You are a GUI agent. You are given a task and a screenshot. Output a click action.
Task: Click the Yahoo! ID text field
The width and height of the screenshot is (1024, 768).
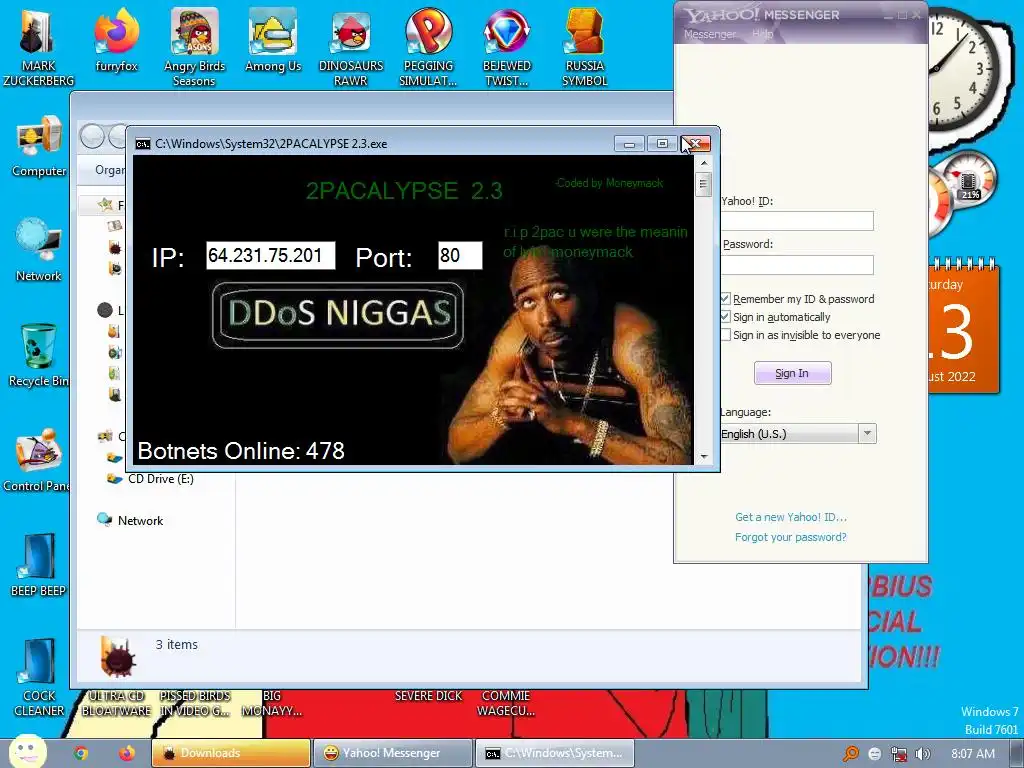797,221
